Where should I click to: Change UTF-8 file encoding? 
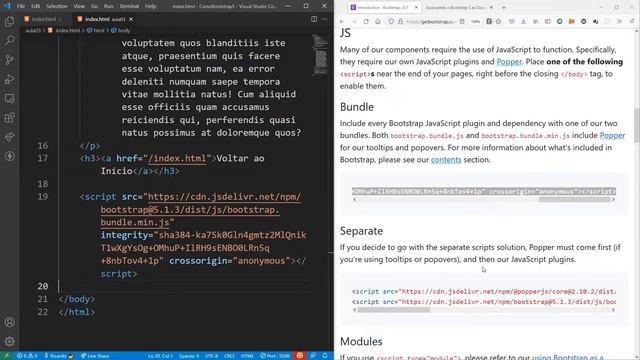tap(211, 356)
